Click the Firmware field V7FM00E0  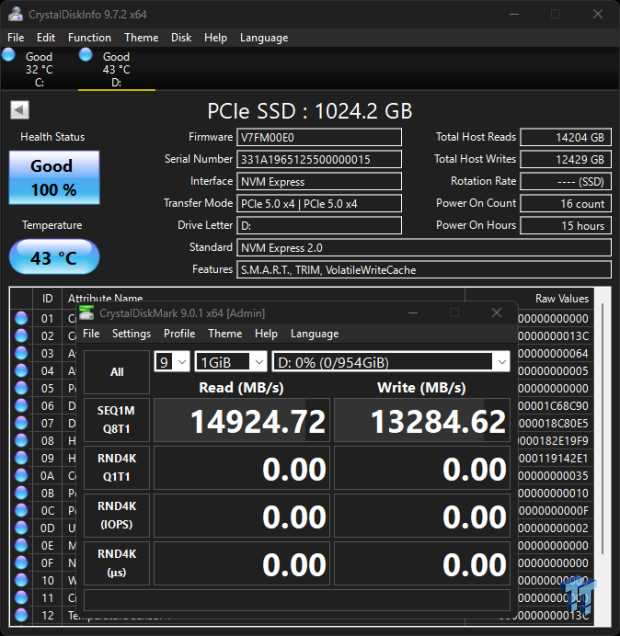(319, 138)
